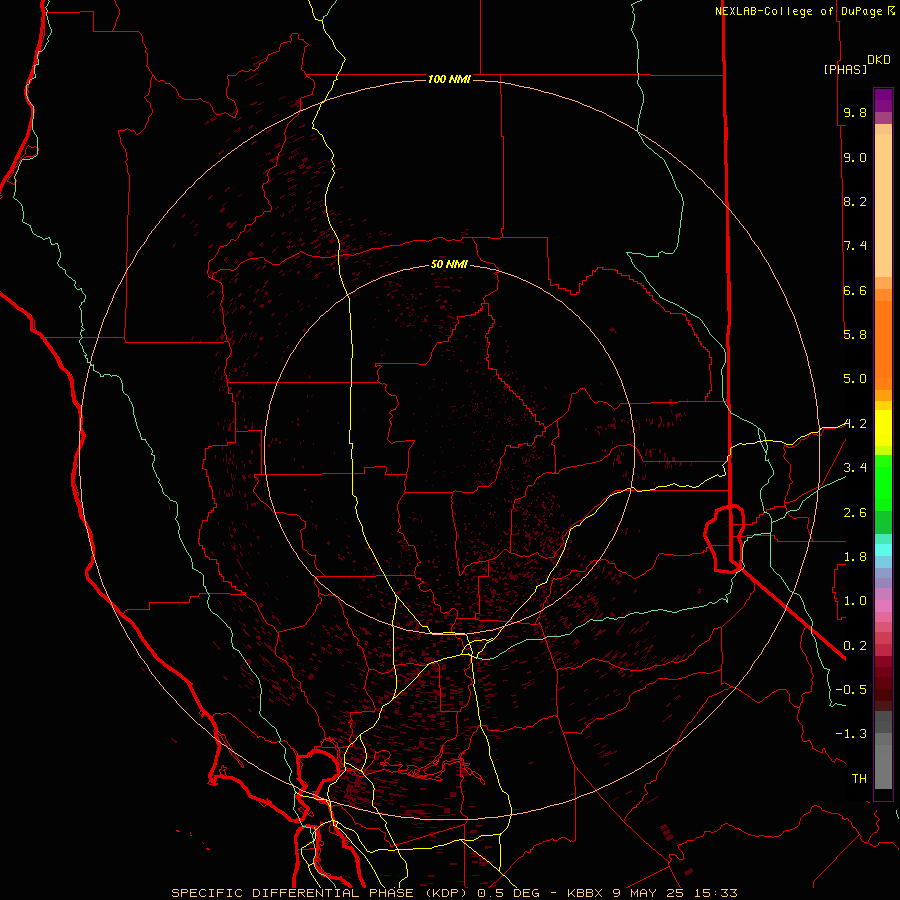Select the 5.8 value on color scale
Image resolution: width=900 pixels, height=900 pixels.
click(855, 335)
